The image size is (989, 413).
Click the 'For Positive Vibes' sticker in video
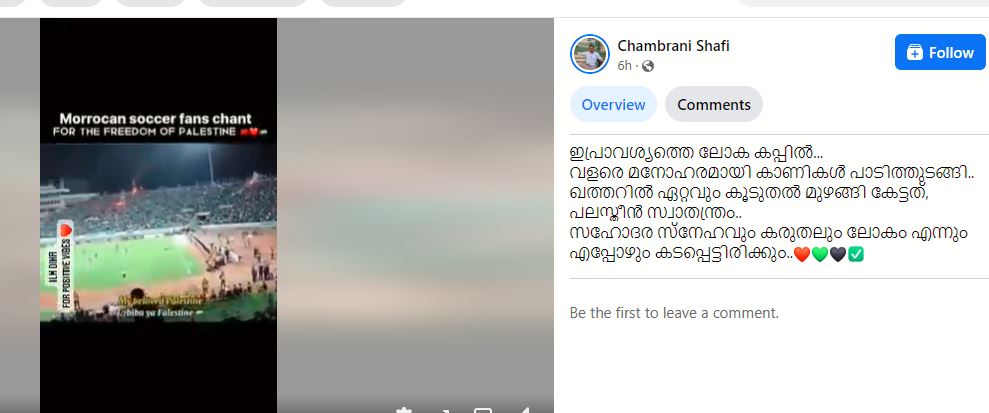point(65,267)
